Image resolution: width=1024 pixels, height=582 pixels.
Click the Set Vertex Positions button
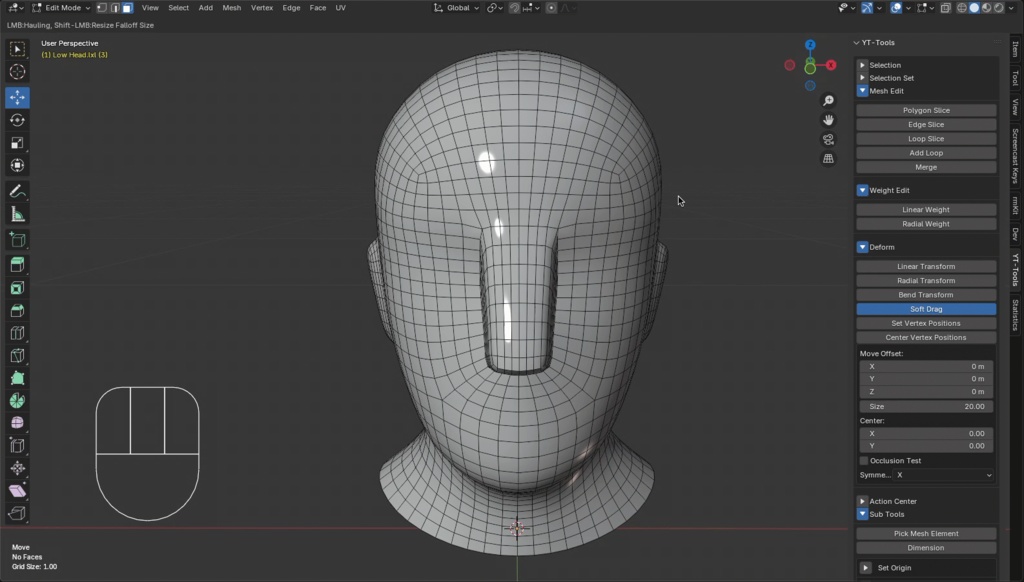(926, 323)
